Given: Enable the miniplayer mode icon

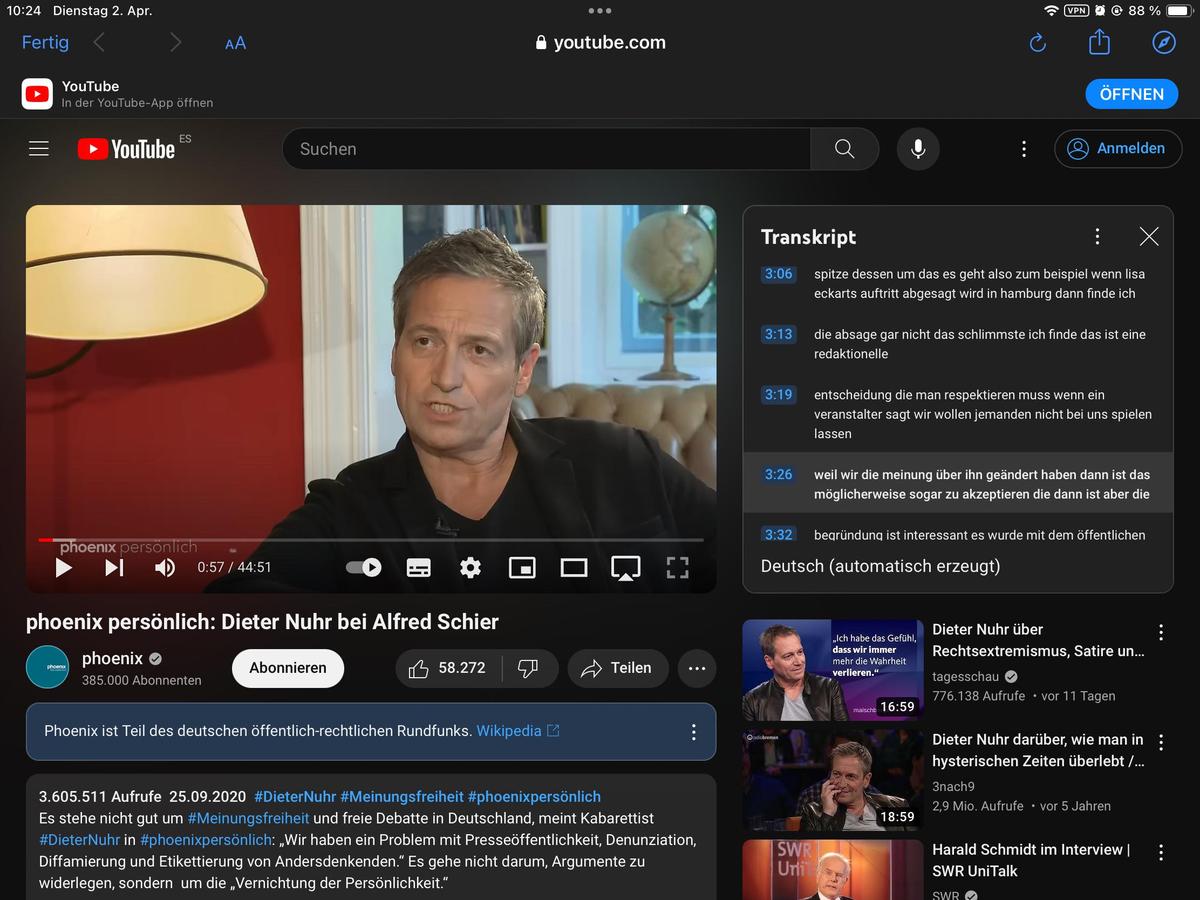Looking at the screenshot, I should click(x=522, y=568).
